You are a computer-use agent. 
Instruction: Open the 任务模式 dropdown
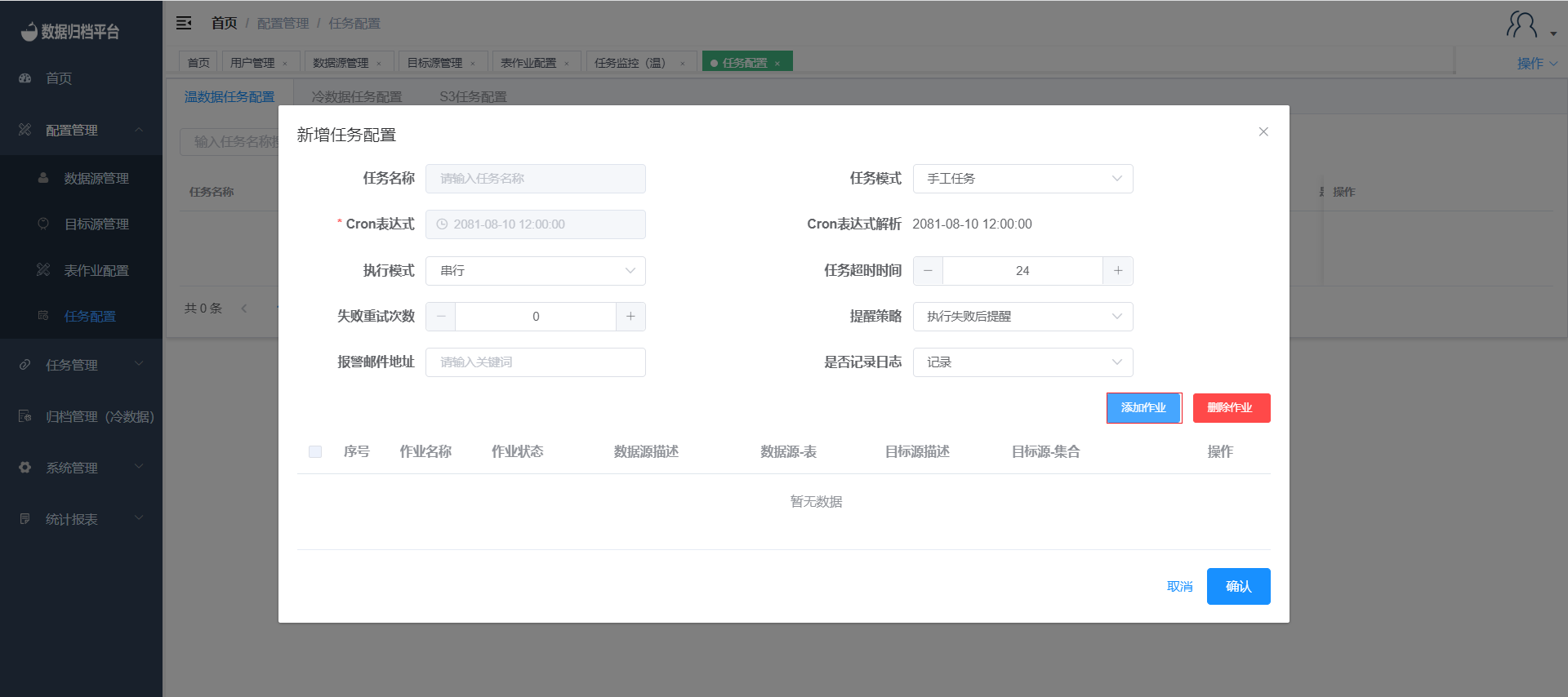[1022, 179]
